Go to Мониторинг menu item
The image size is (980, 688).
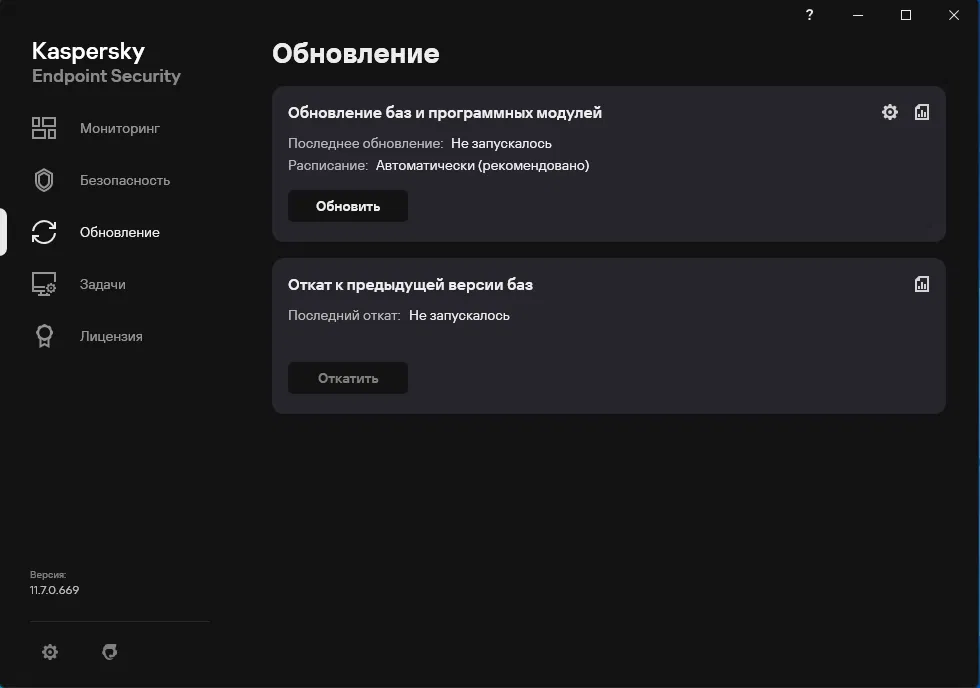click(x=120, y=128)
